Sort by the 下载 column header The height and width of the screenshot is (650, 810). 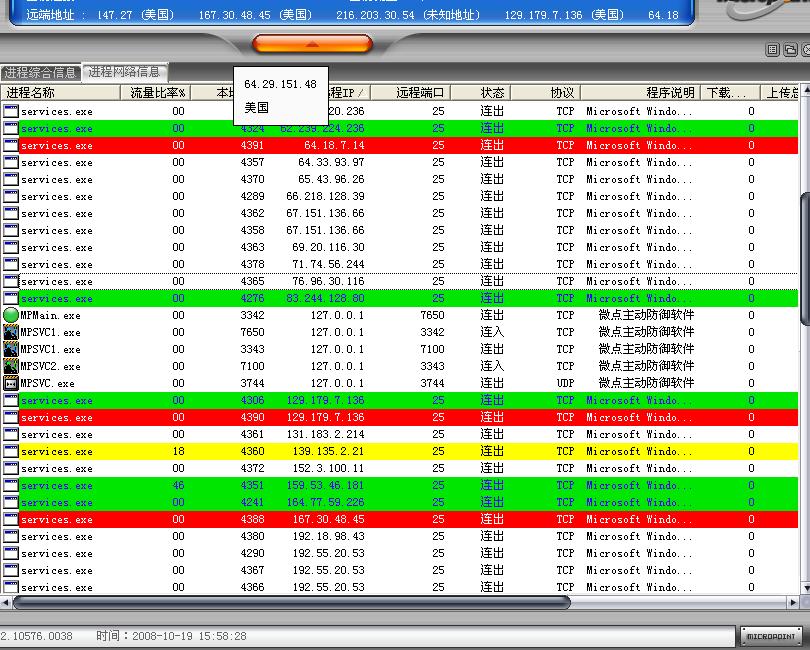point(730,92)
